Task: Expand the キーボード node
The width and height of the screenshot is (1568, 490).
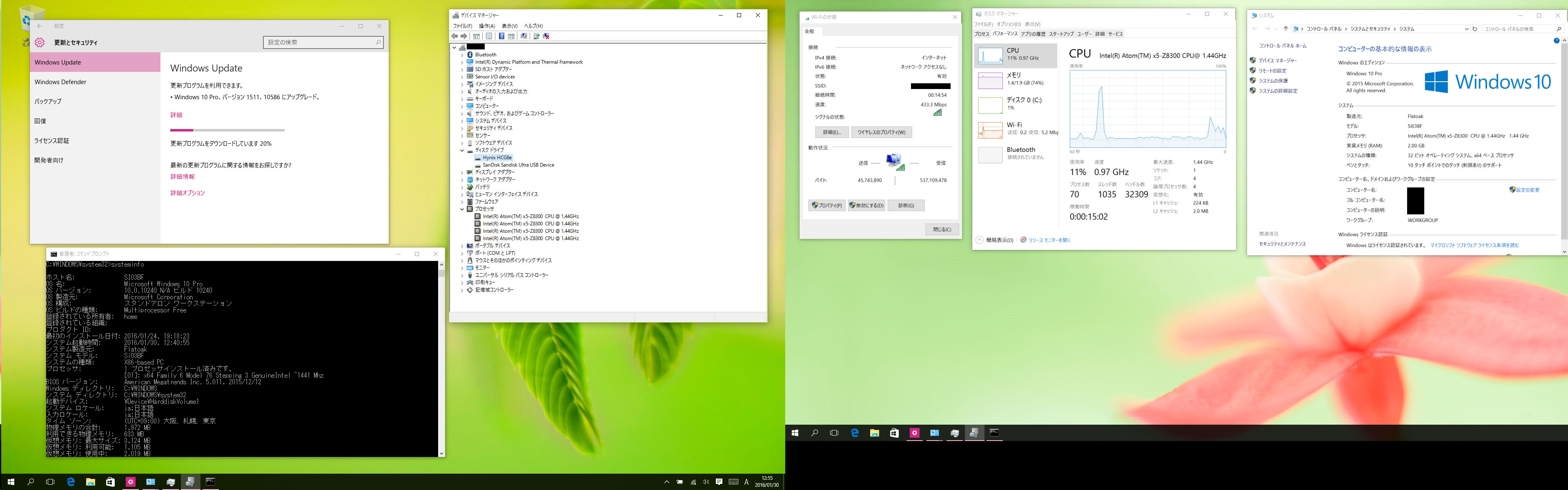Action: coord(462,98)
